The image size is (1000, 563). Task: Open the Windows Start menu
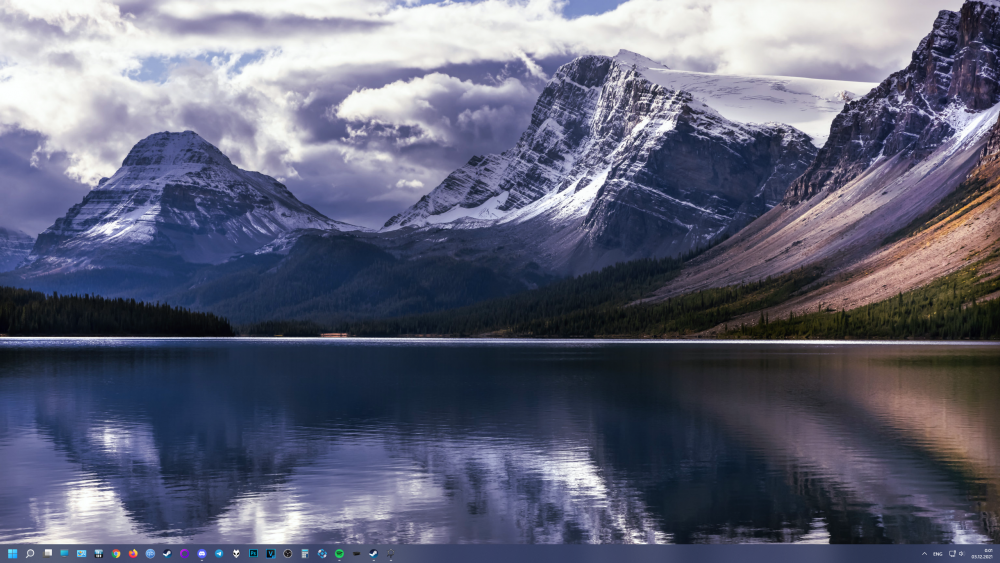click(x=12, y=553)
